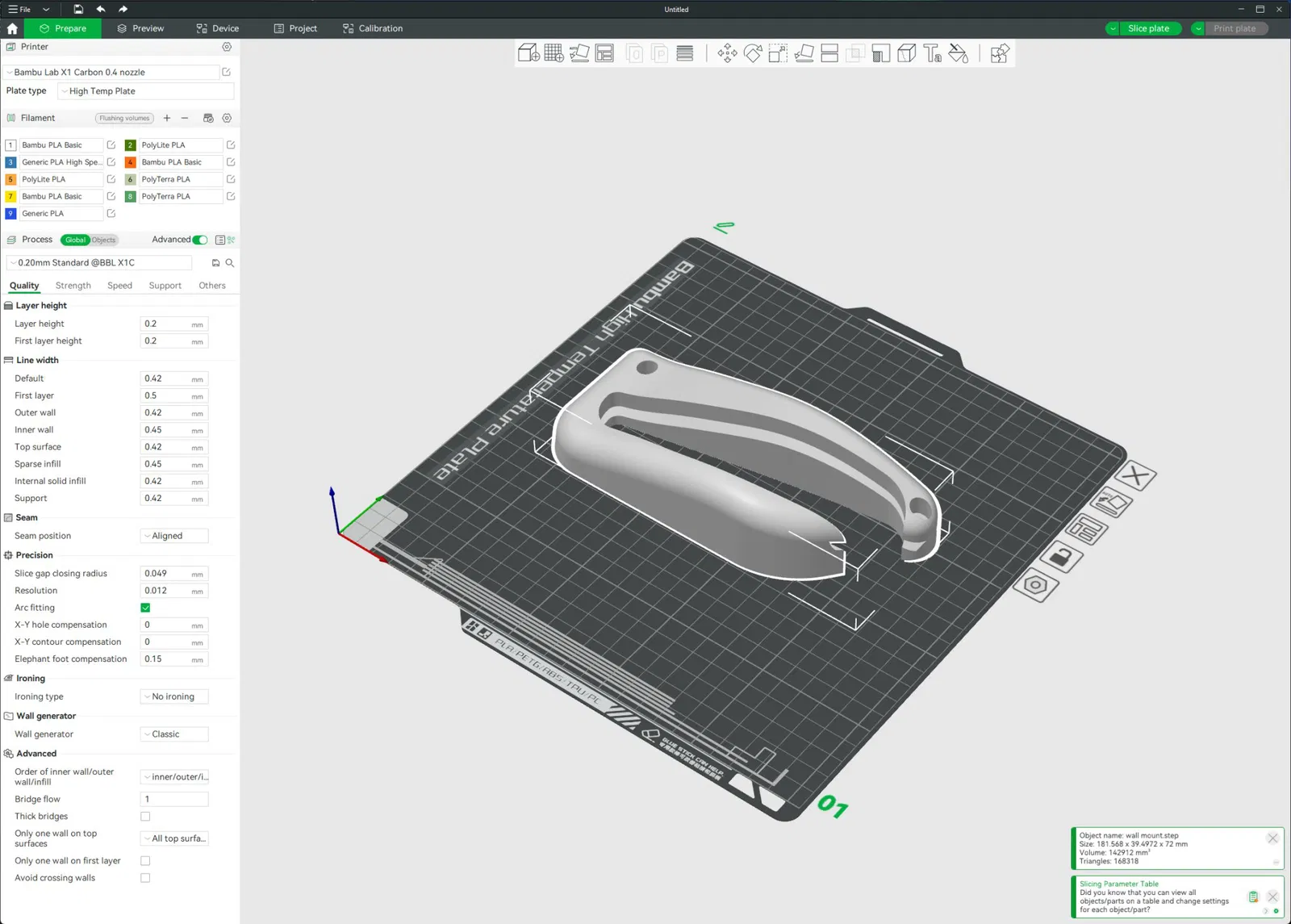
Task: Click the Arrange all objects icon
Action: click(x=604, y=53)
